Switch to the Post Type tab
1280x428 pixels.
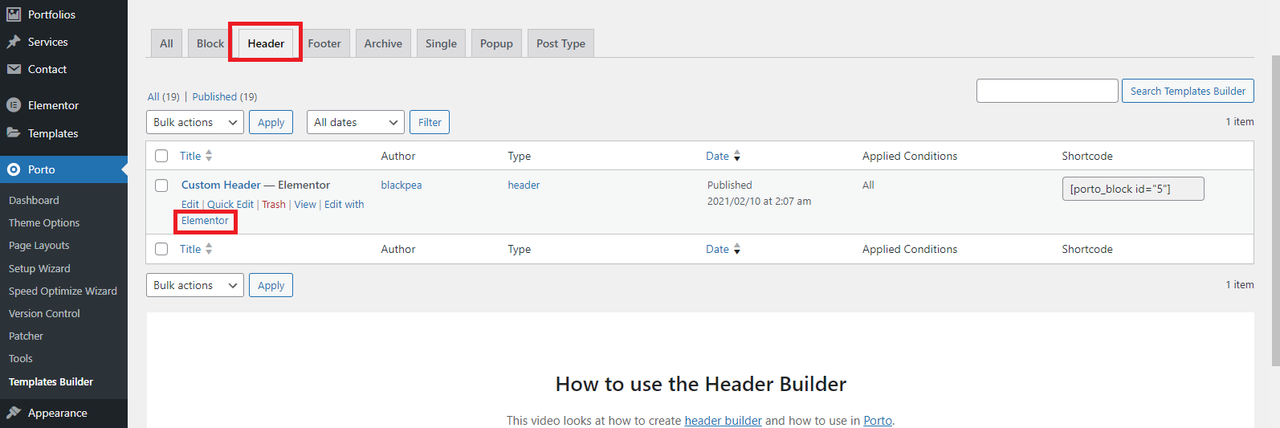point(561,43)
